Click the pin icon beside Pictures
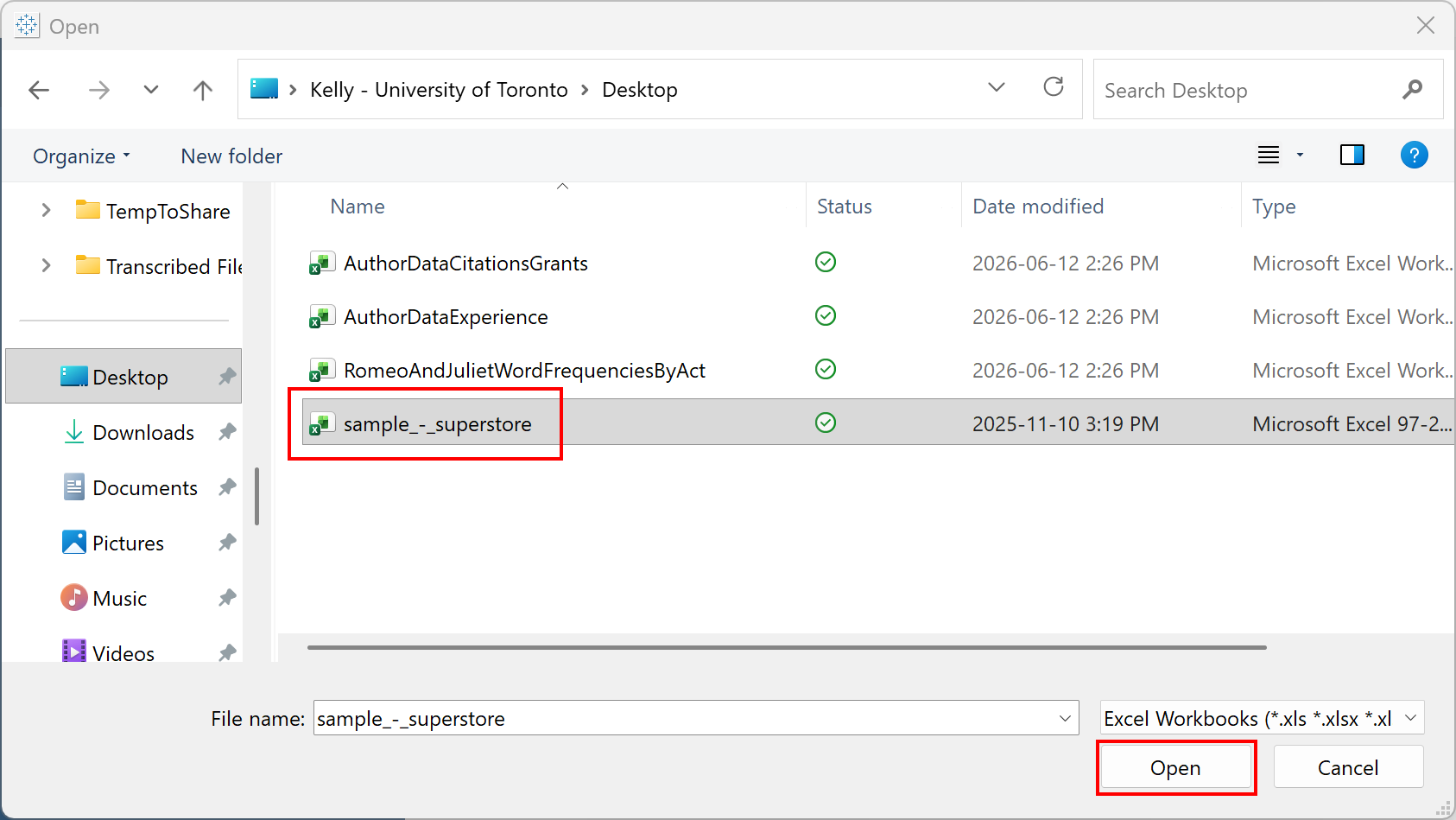Screen dimensions: 1456x820 click(227, 543)
